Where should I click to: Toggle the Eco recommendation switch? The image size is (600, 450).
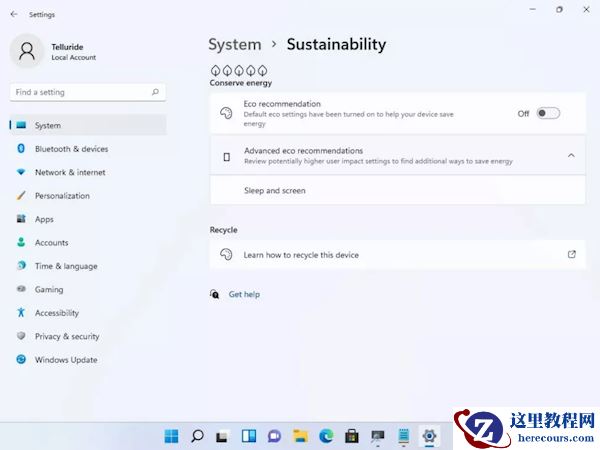(x=548, y=113)
